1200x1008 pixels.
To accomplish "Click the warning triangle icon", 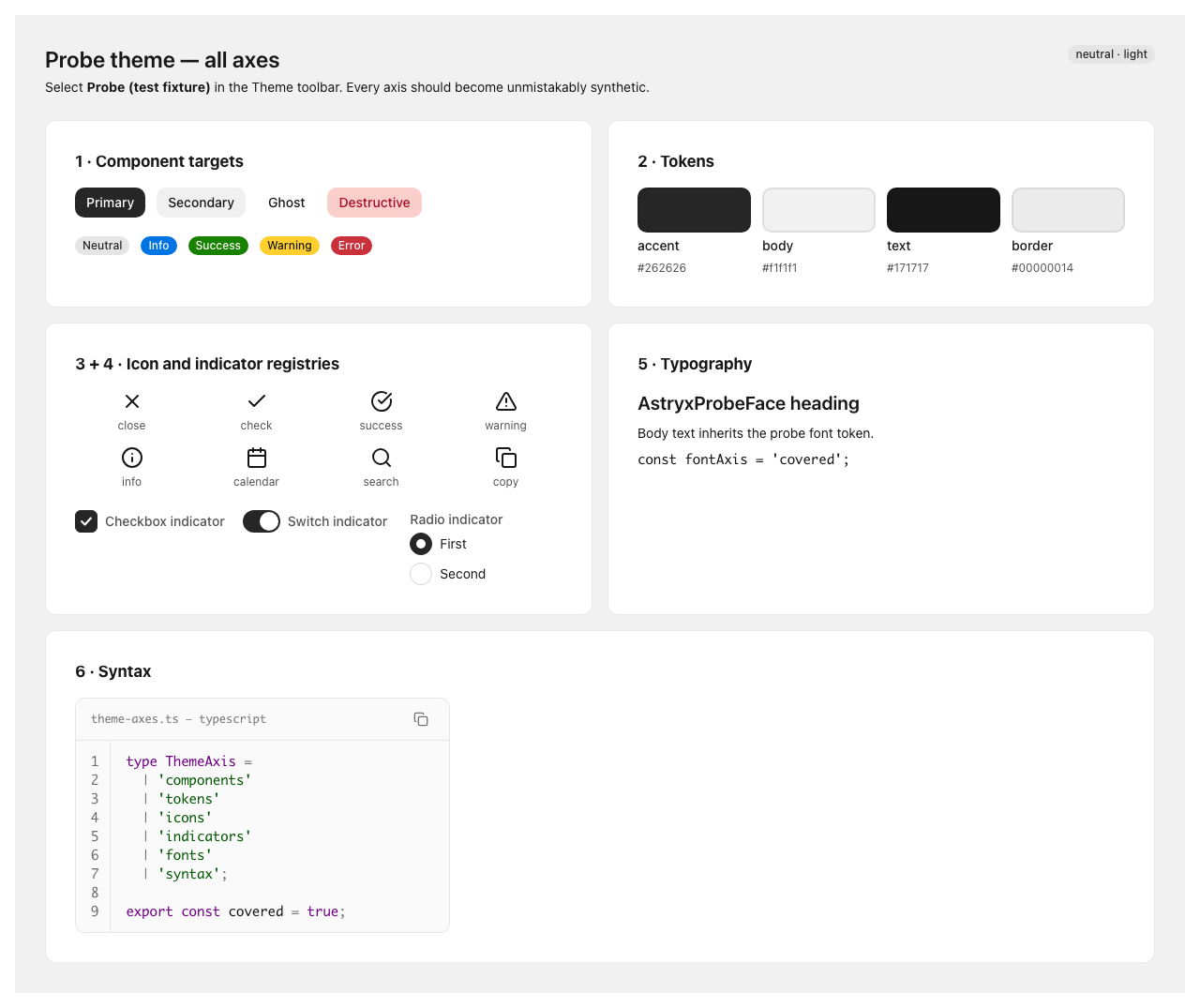I will [x=506, y=401].
